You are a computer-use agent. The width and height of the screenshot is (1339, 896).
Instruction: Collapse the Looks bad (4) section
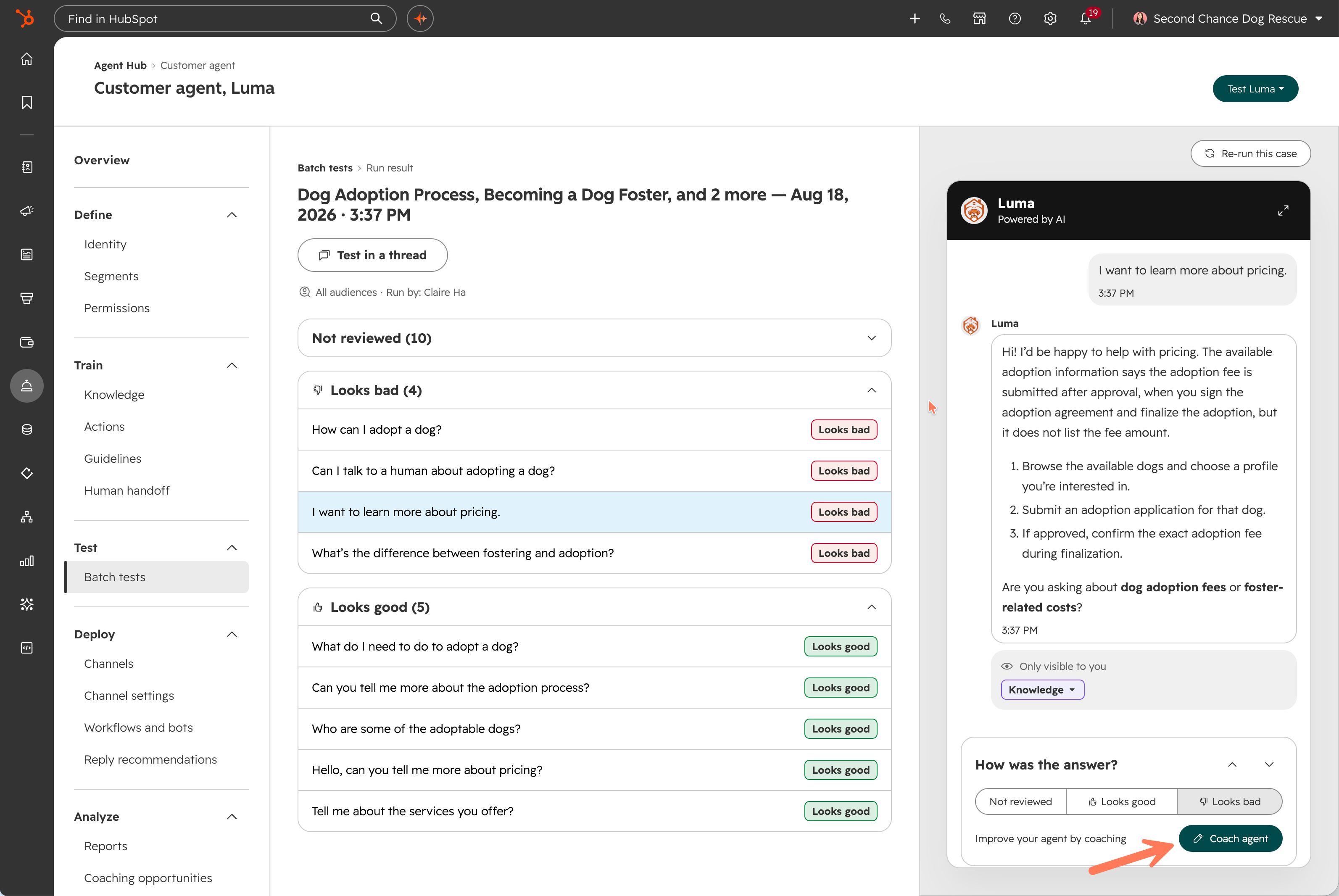pos(594,390)
